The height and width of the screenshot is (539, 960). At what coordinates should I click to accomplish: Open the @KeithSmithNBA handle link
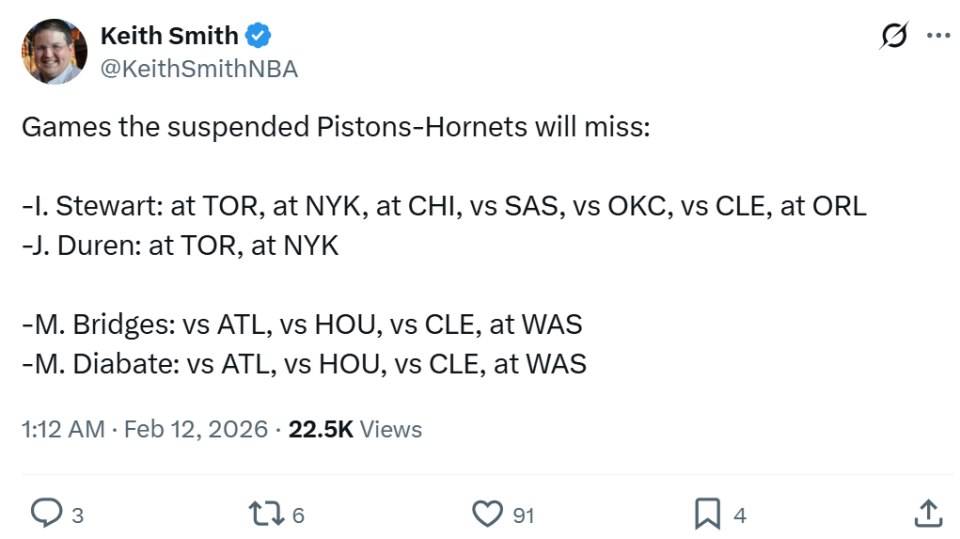point(199,69)
